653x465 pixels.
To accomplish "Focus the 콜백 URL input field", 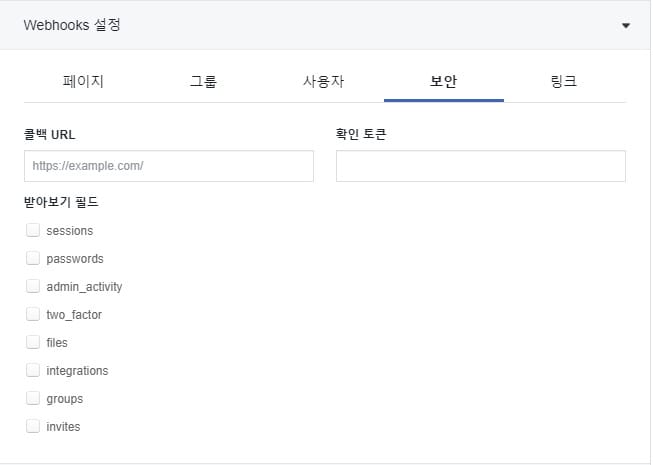I will 169,166.
